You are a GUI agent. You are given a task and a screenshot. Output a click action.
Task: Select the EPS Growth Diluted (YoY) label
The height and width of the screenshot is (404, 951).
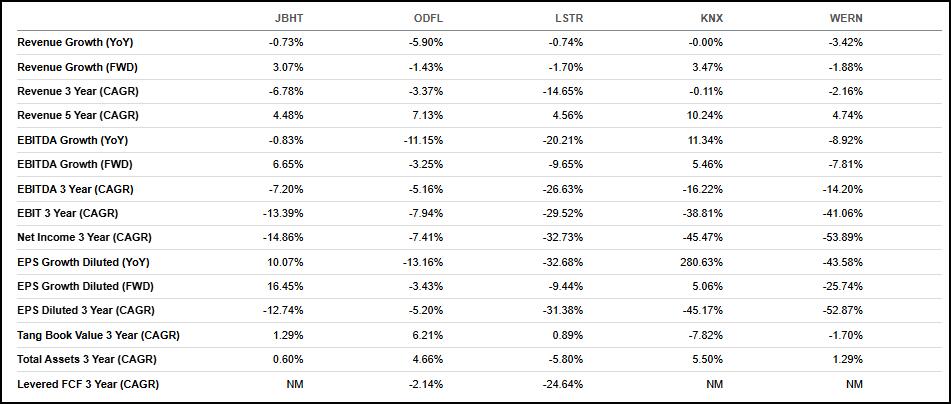pyautogui.click(x=83, y=262)
